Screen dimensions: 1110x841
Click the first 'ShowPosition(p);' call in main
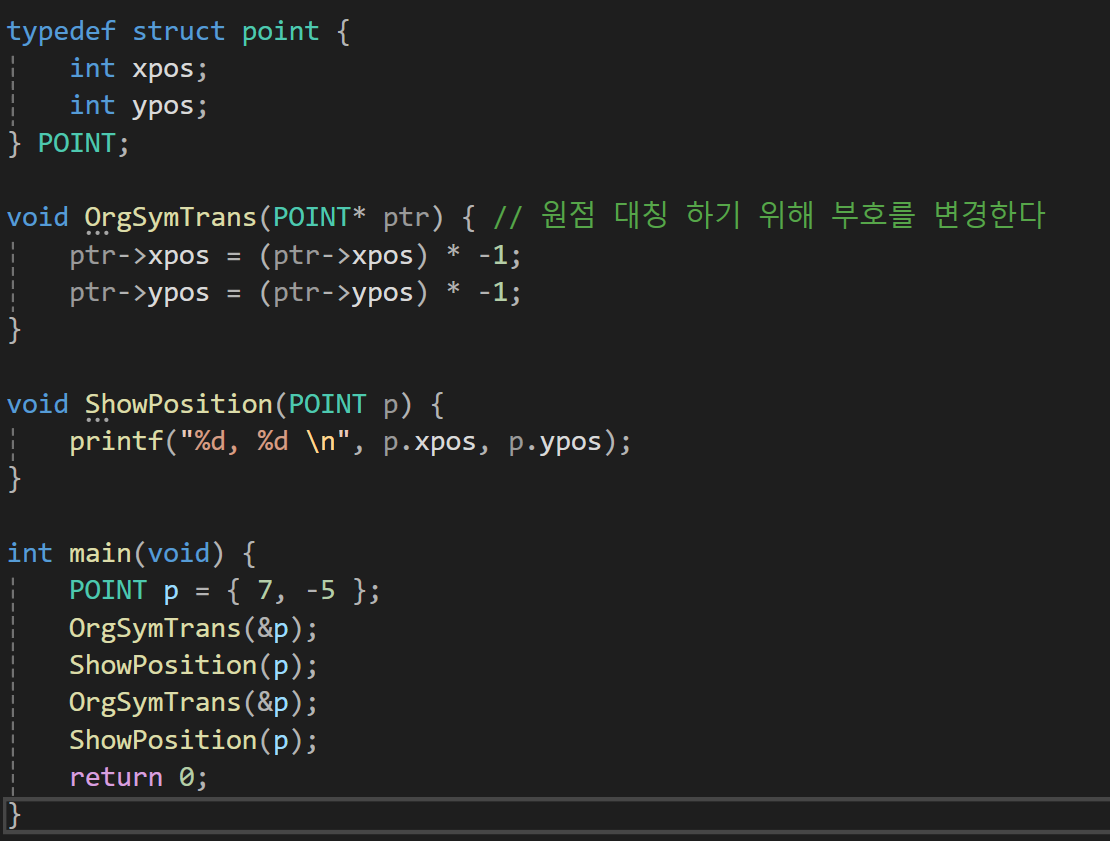(x=193, y=666)
